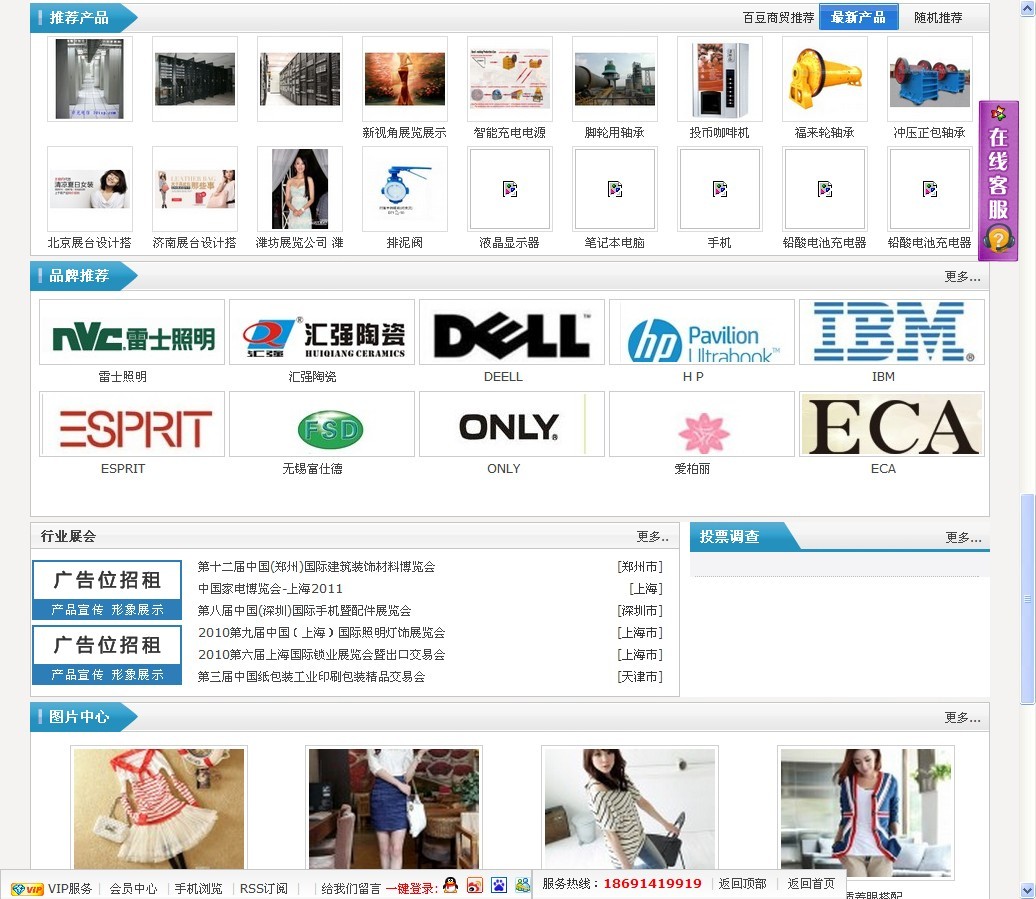Screen dimensions: 1036x899
Task: Click the two-people login icon in bottom bar
Action: [523, 885]
